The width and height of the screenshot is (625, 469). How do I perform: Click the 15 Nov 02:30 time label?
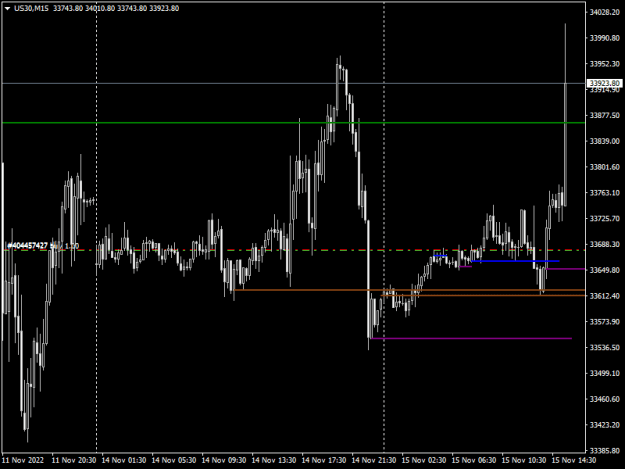(424, 460)
